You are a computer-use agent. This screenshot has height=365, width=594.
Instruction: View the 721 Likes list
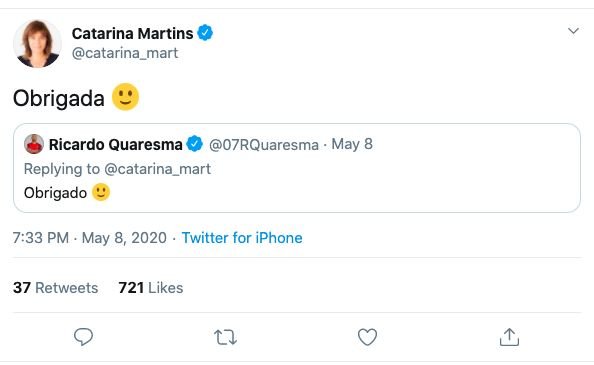click(151, 288)
